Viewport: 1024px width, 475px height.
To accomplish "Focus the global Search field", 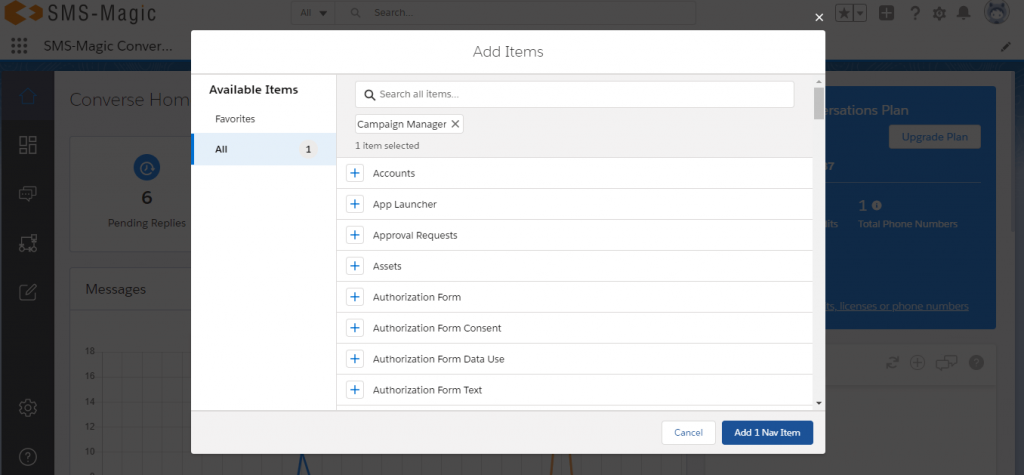I will tap(515, 12).
